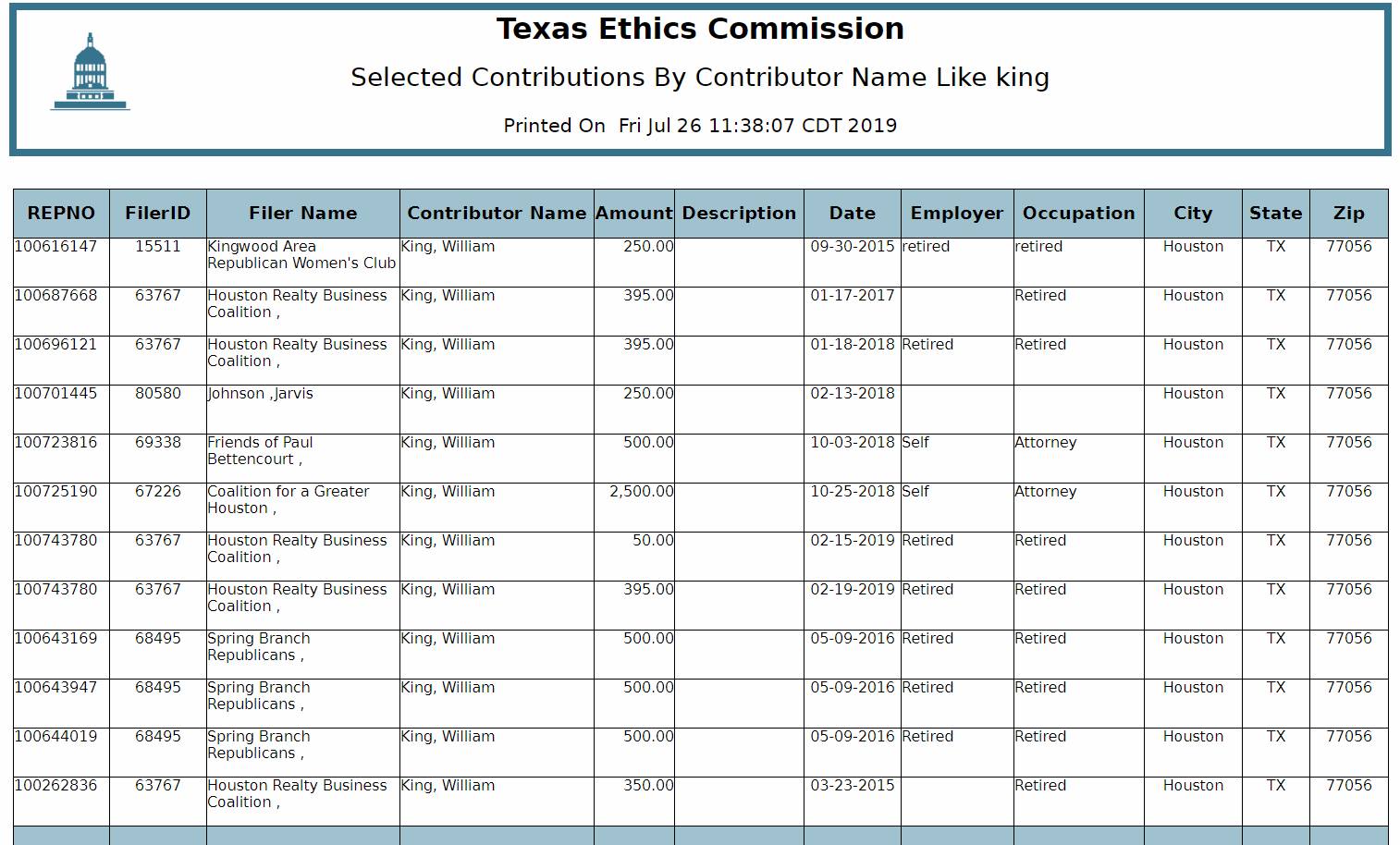Screen dimensions: 1400x845
Task: Click the Filer Name column header
Action: [303, 214]
